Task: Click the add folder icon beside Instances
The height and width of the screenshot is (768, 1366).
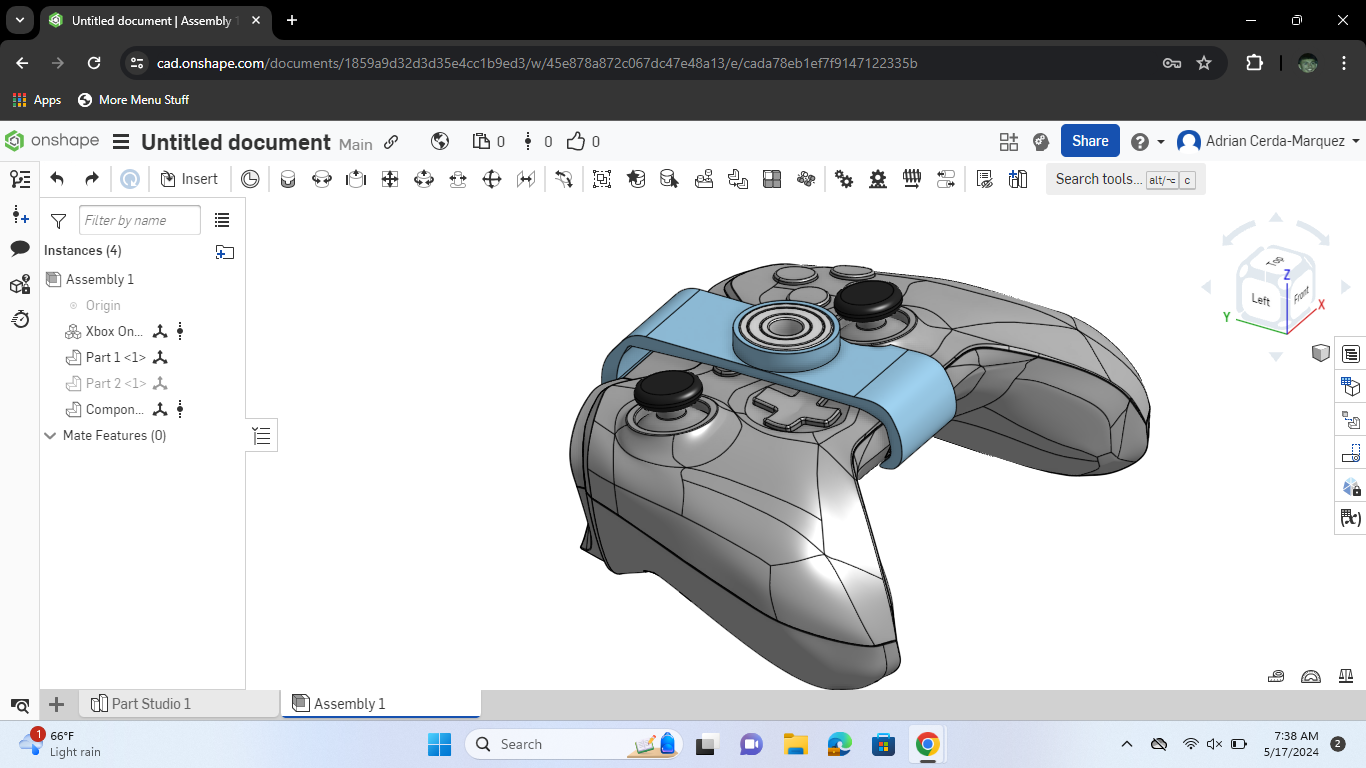Action: click(225, 252)
